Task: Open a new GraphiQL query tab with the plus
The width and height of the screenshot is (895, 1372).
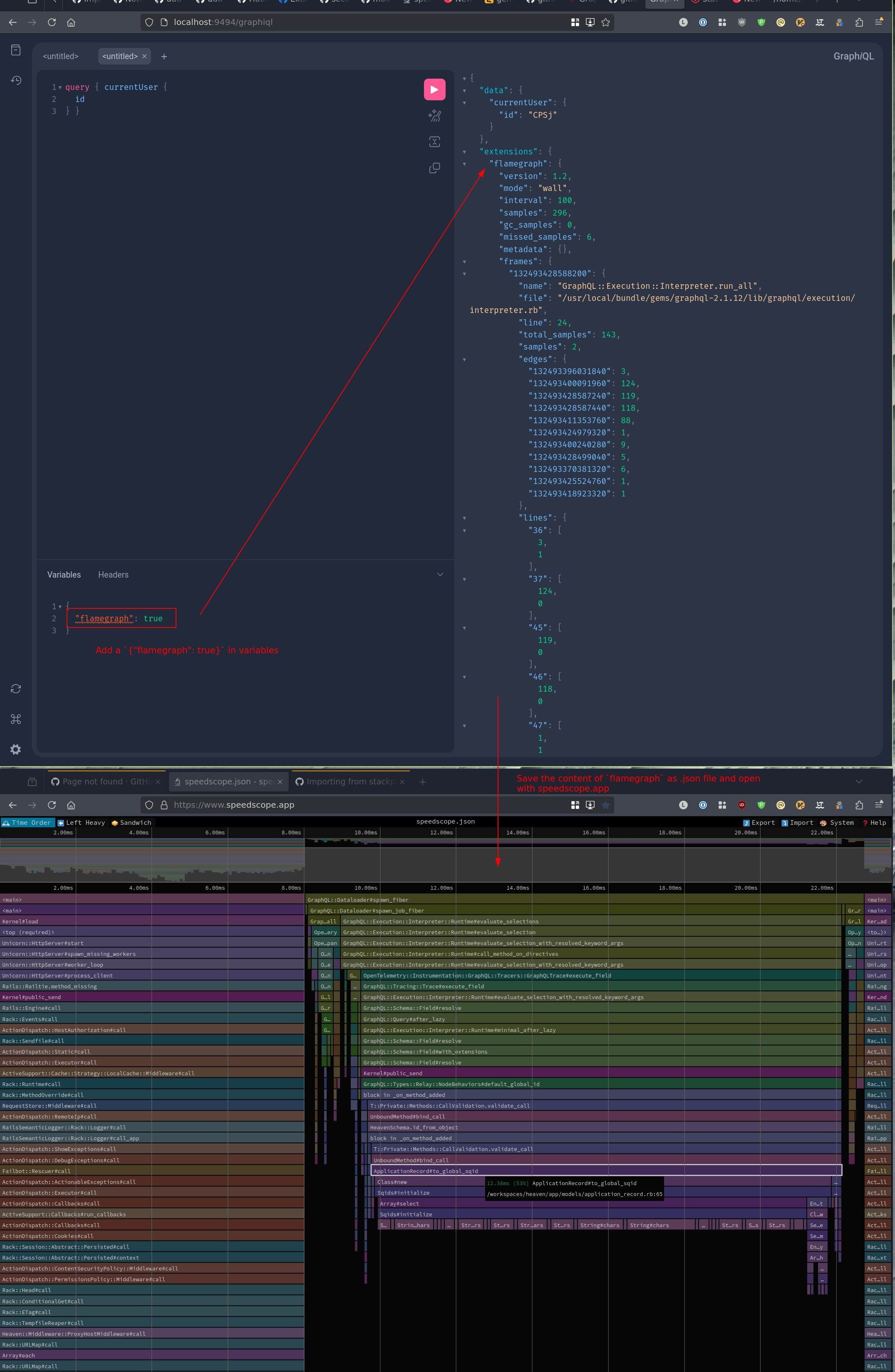Action: point(164,56)
